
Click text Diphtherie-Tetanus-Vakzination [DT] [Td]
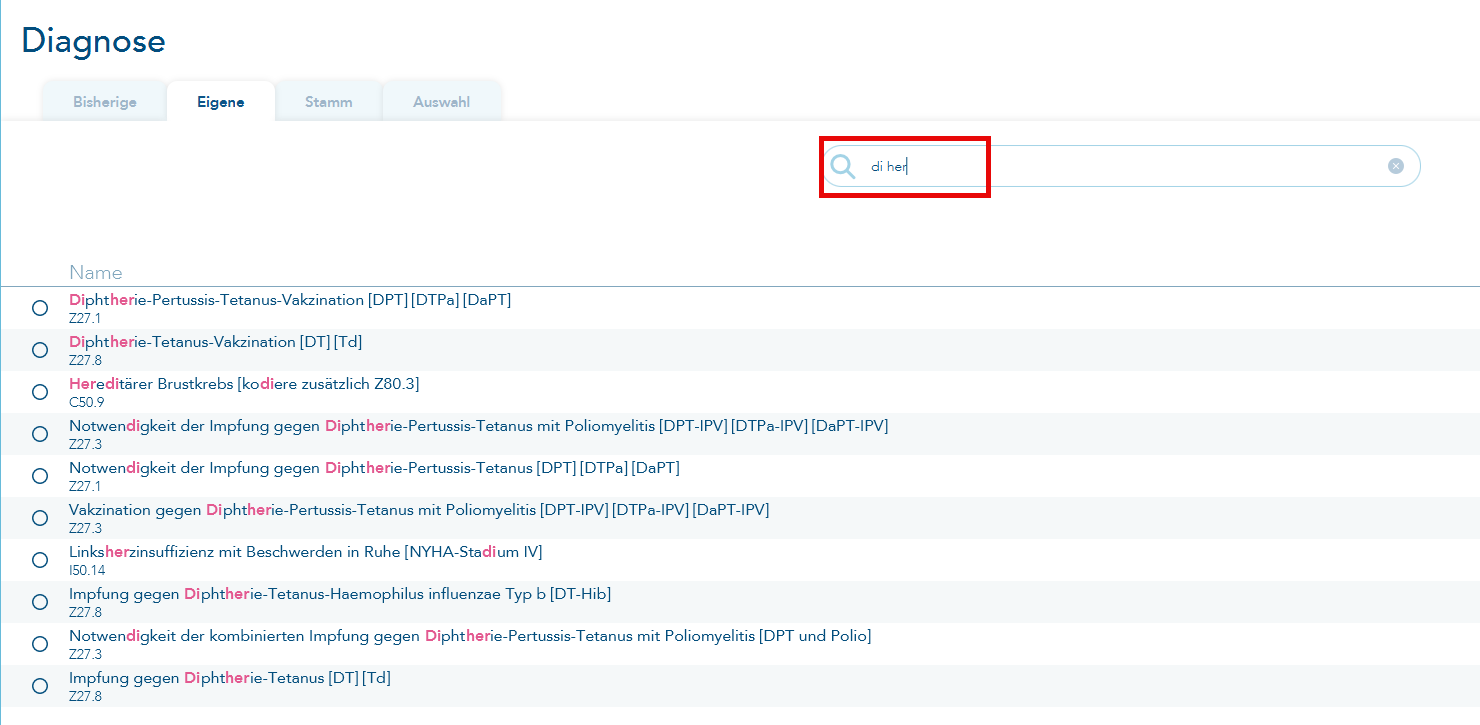point(216,342)
